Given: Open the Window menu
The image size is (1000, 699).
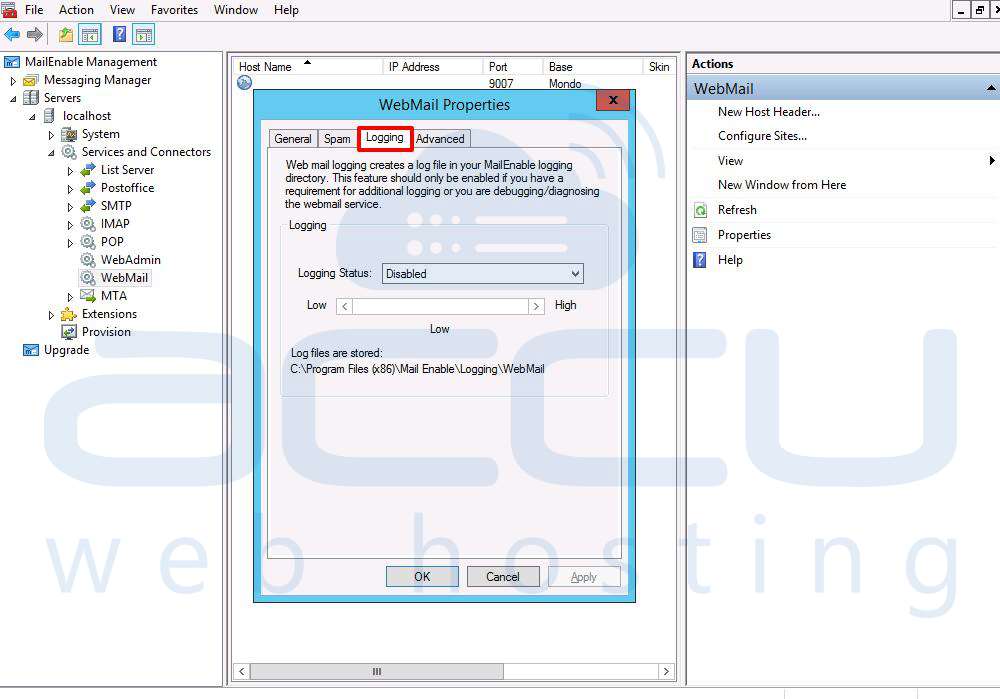Looking at the screenshot, I should pos(235,10).
